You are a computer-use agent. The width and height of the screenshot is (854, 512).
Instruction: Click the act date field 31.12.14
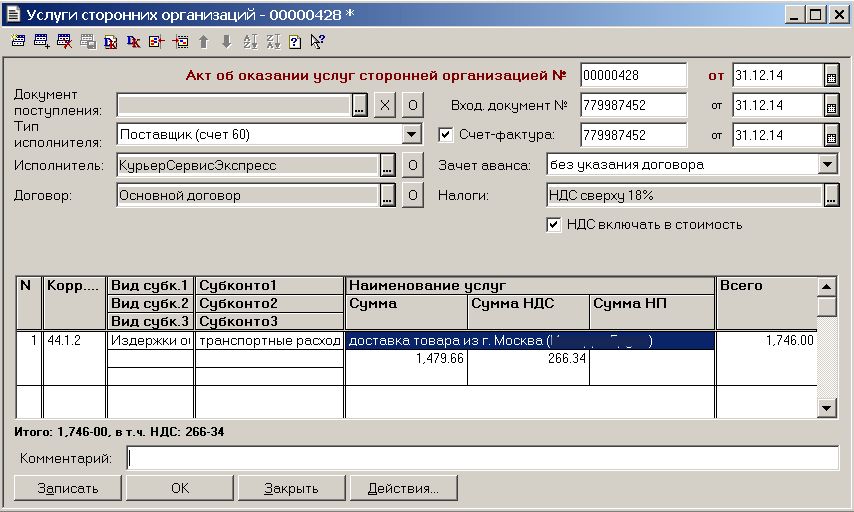pyautogui.click(x=778, y=76)
